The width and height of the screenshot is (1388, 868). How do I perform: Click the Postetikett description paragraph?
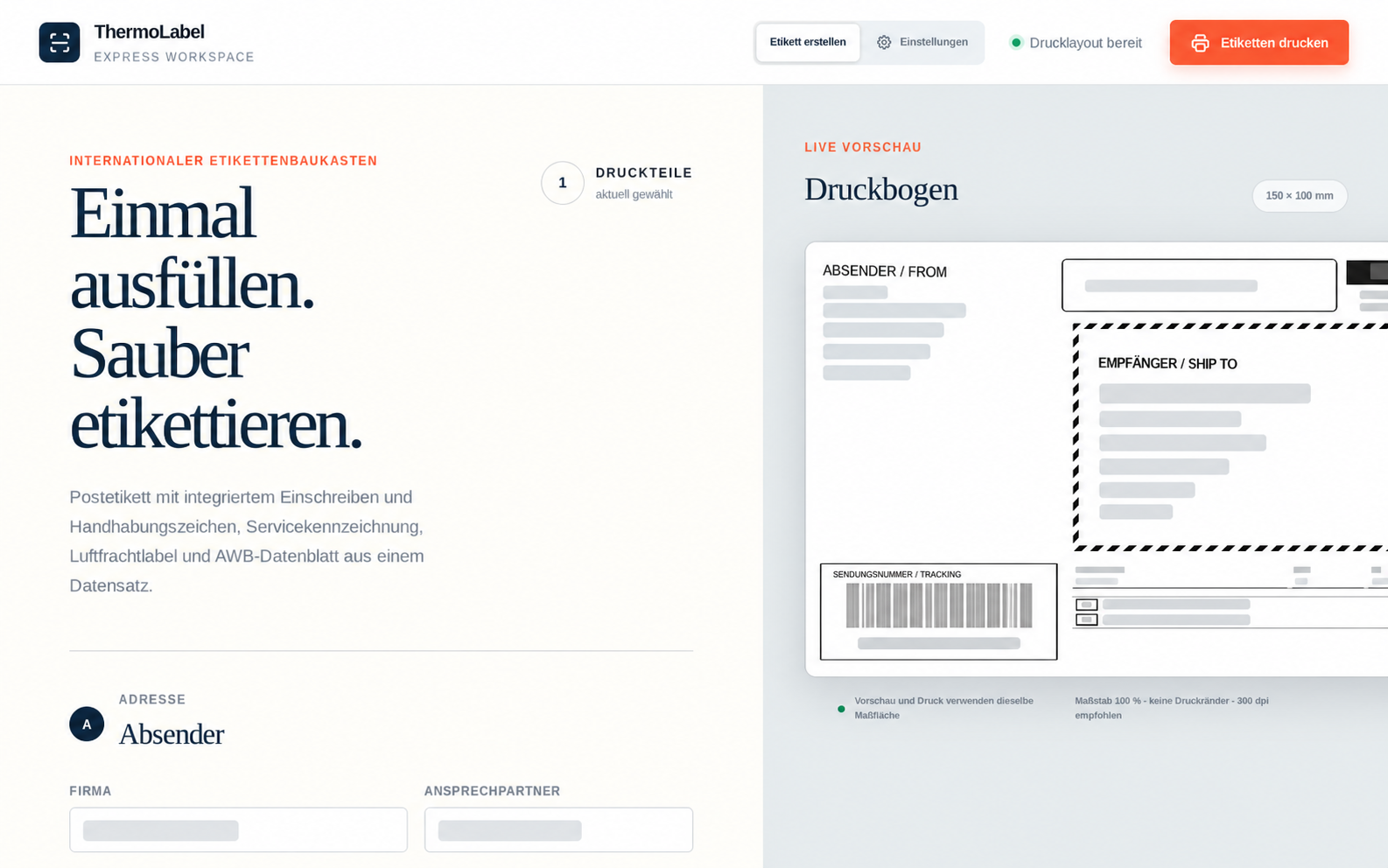tap(247, 541)
